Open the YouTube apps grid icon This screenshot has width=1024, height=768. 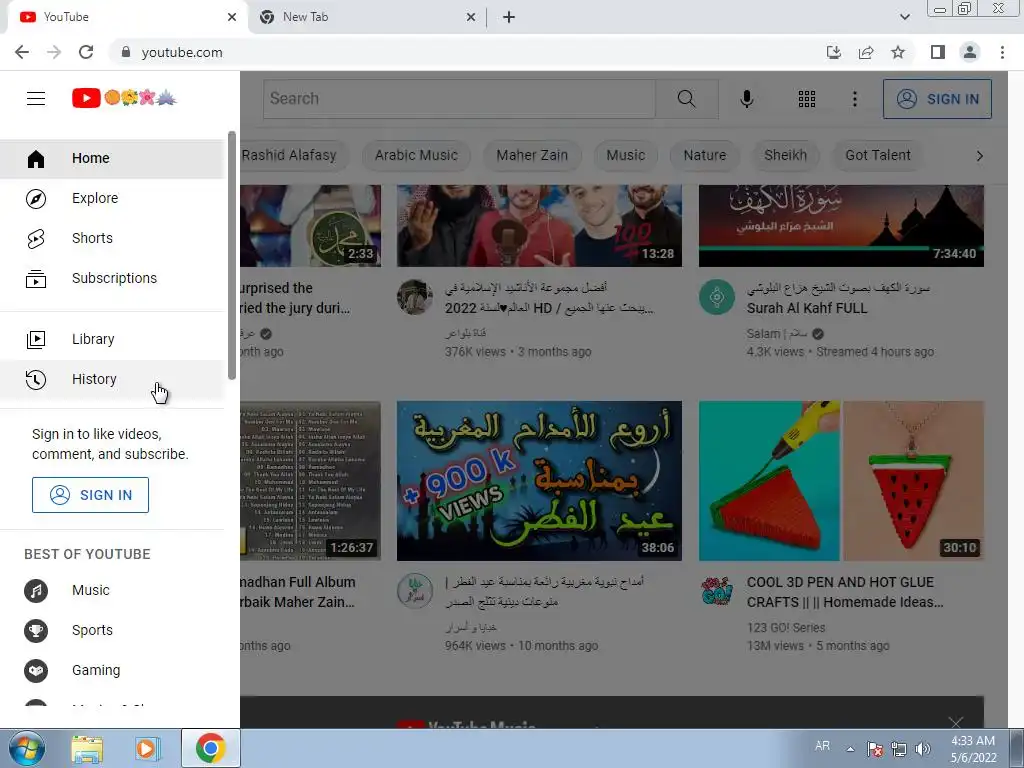pos(807,99)
